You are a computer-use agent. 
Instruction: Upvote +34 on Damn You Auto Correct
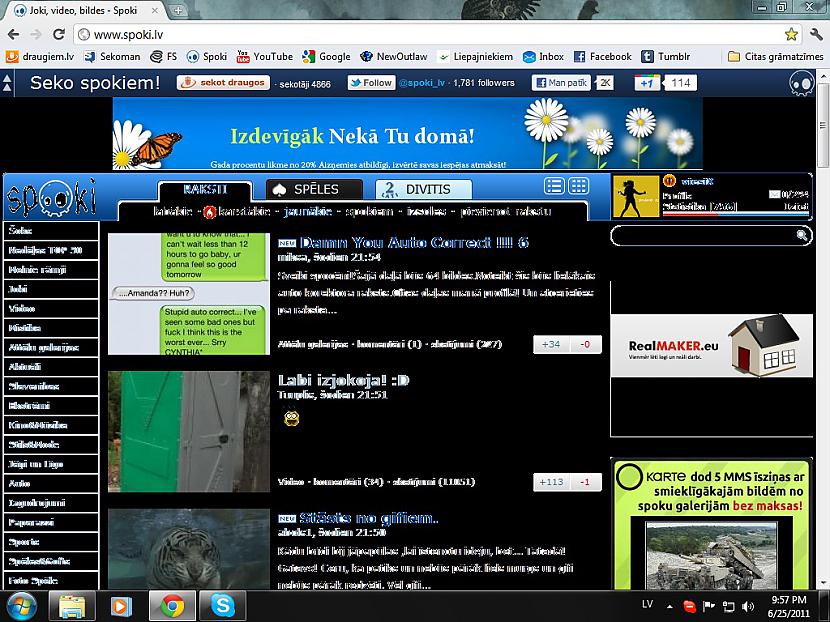551,344
